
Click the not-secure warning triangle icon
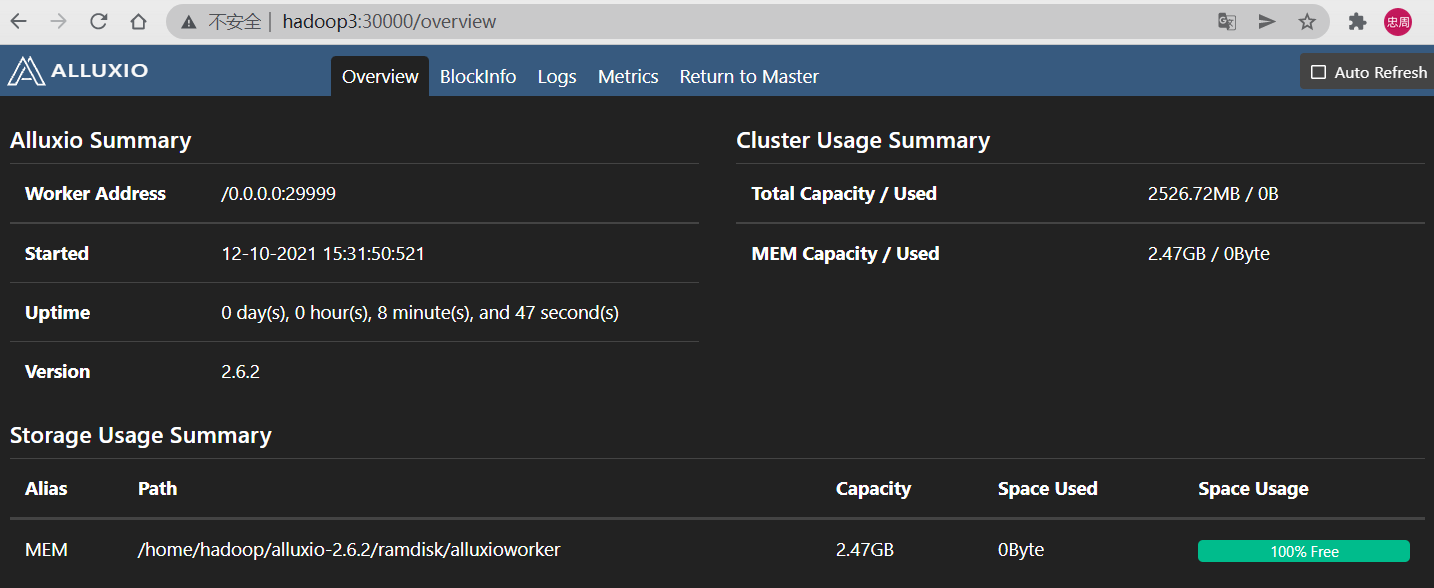188,22
